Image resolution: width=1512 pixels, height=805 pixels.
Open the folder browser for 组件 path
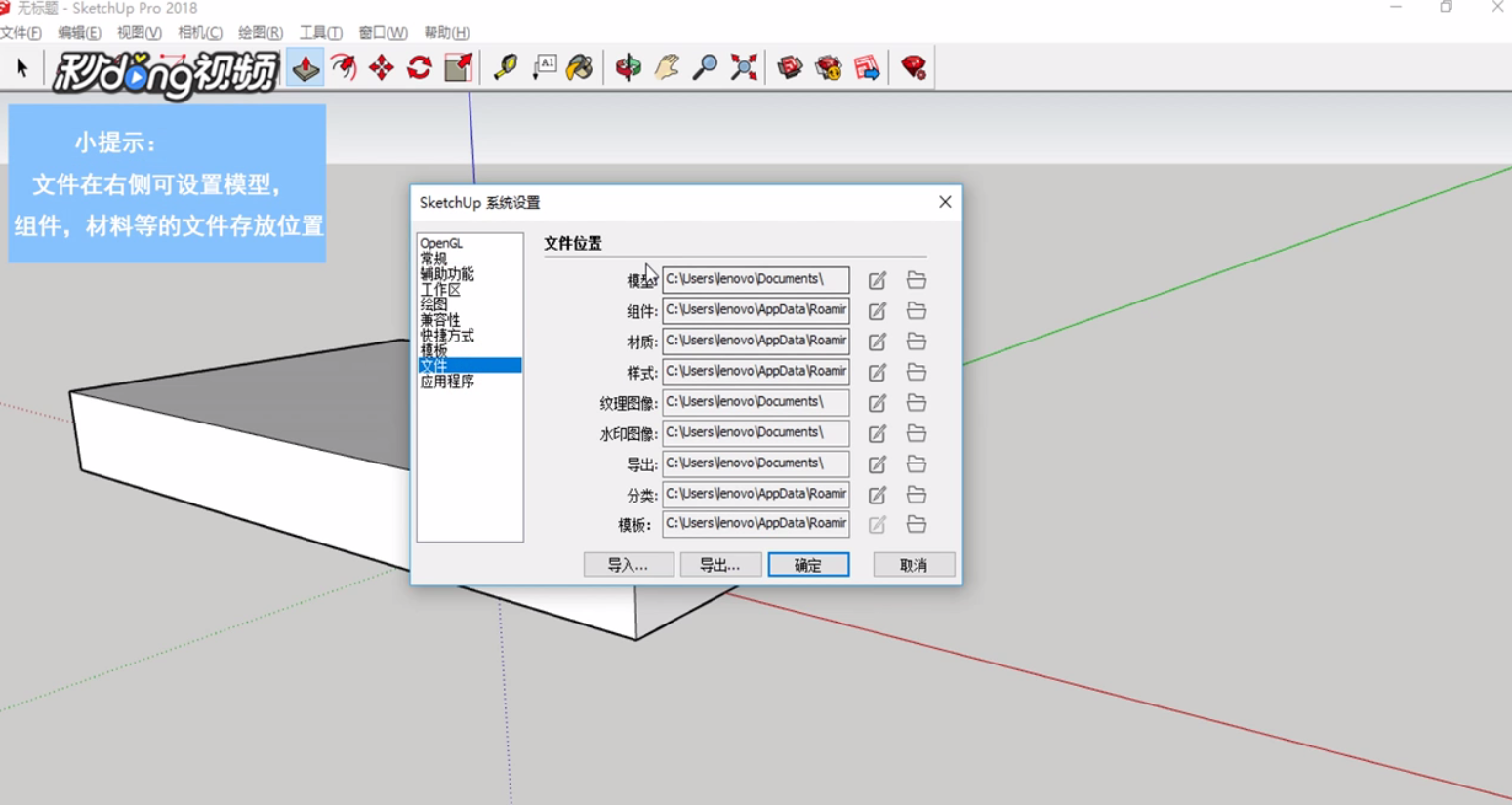pos(915,310)
